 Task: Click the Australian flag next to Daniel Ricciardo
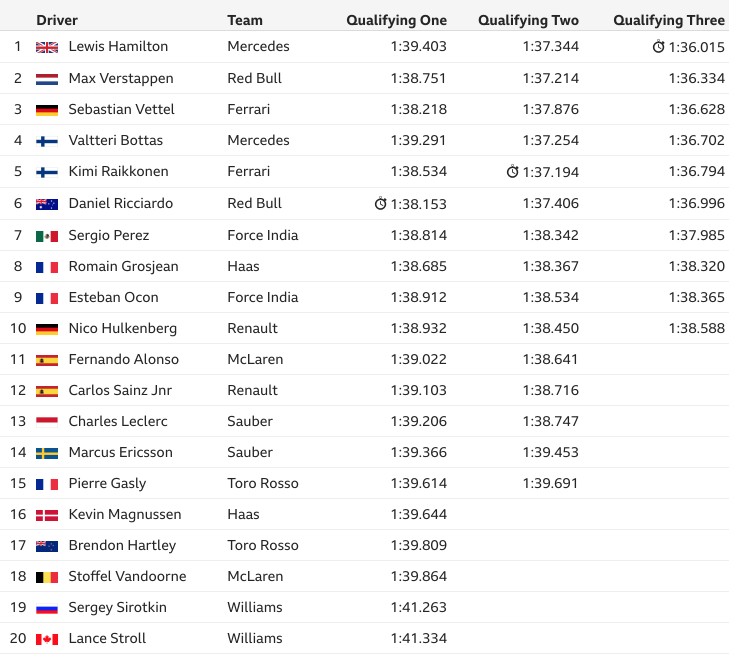coord(47,204)
